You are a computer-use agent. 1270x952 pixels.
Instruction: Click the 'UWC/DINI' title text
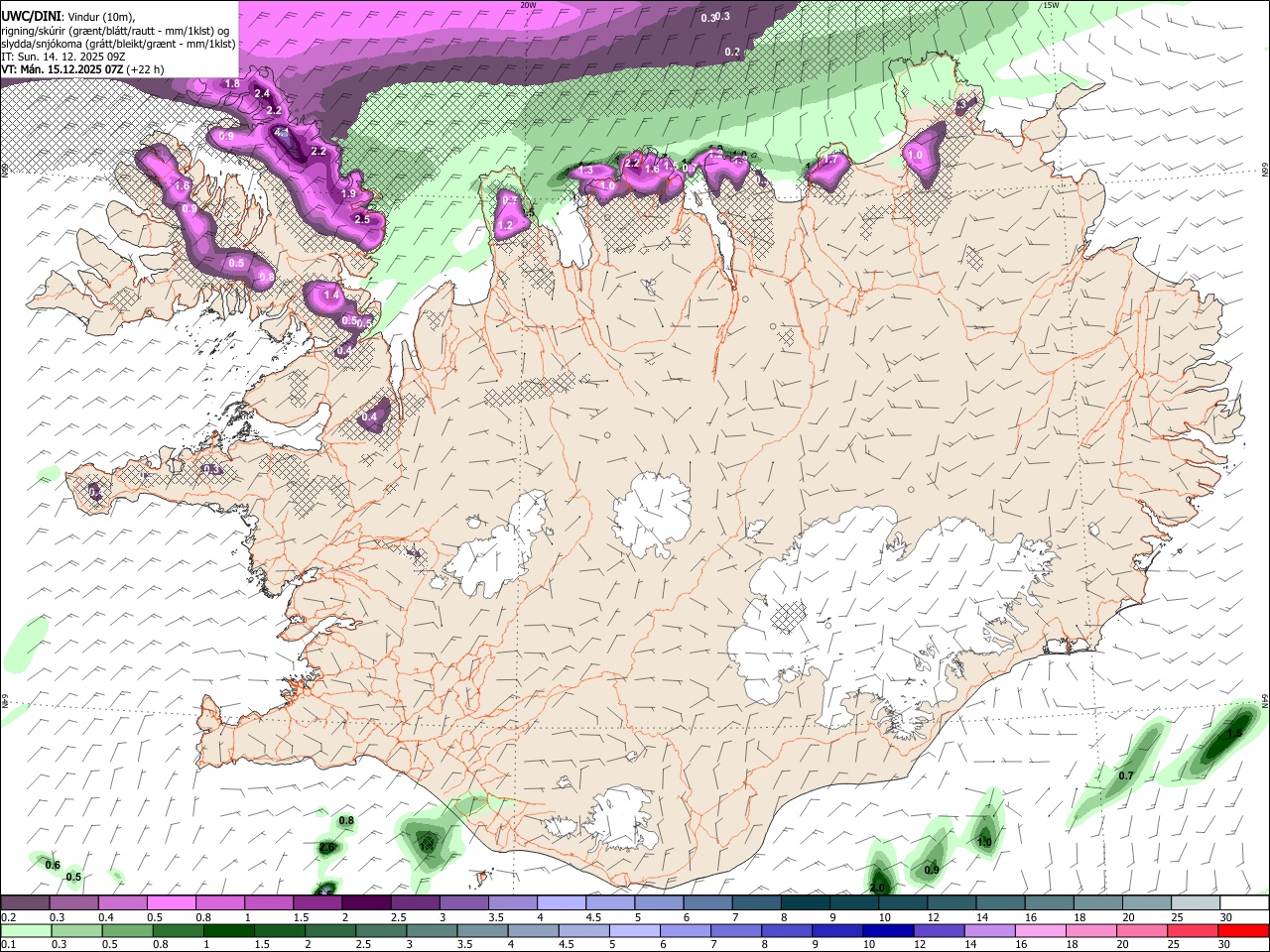(x=30, y=17)
